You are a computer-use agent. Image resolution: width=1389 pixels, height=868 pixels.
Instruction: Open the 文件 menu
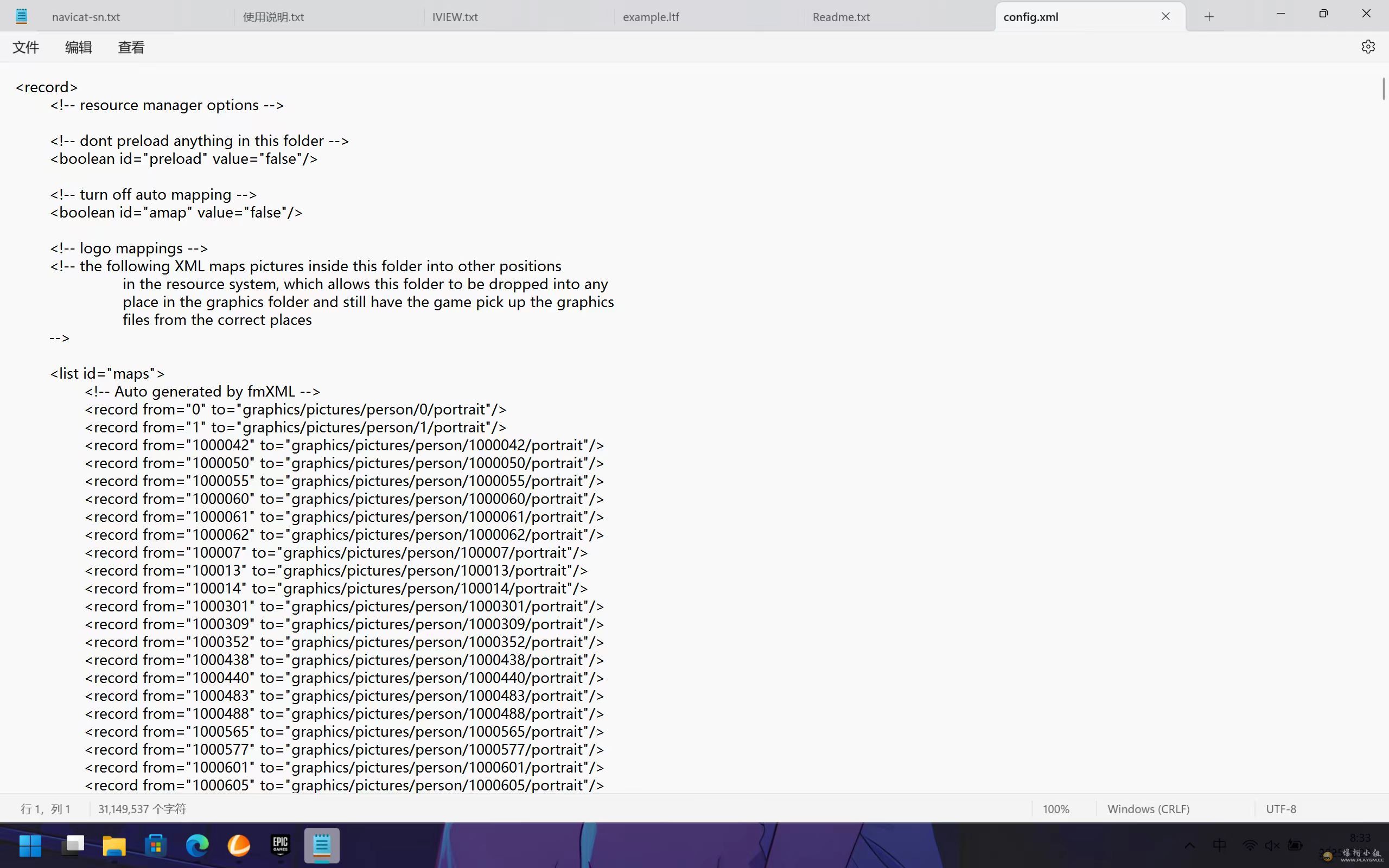26,47
